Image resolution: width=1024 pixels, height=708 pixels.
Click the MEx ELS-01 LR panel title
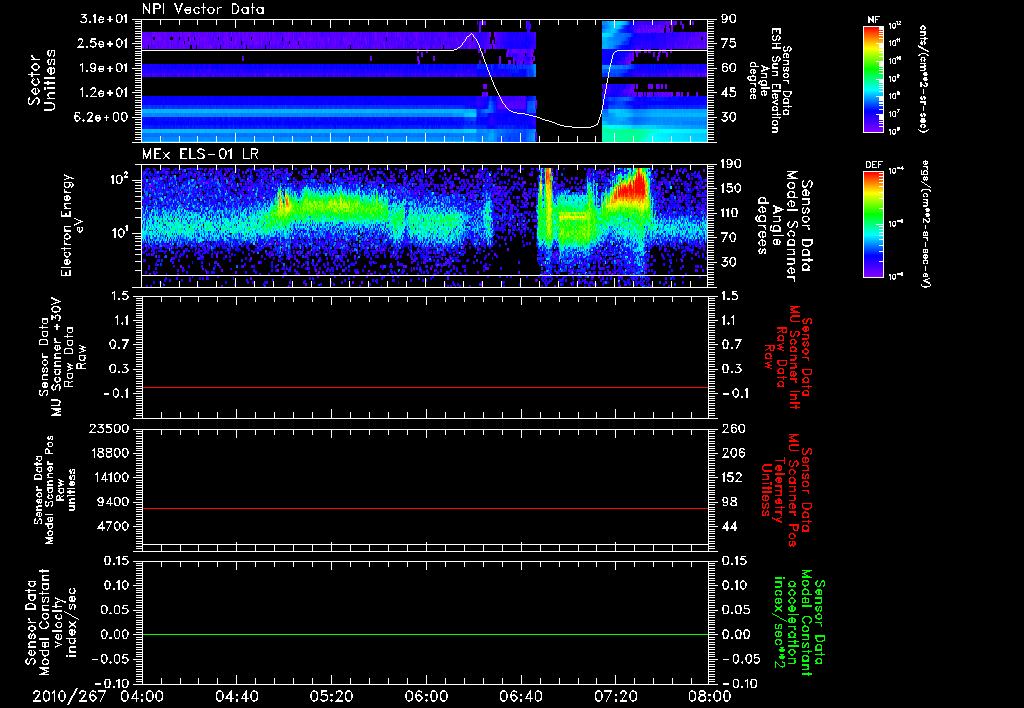pyautogui.click(x=200, y=154)
